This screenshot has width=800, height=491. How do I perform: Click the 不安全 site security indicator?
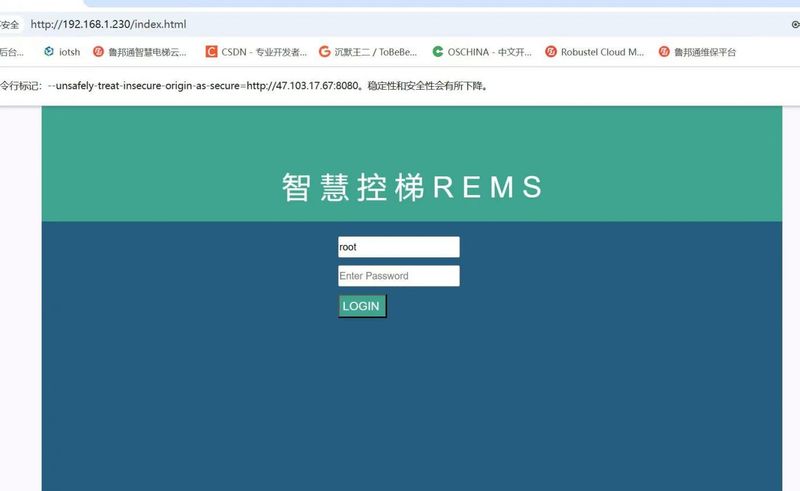pos(9,24)
